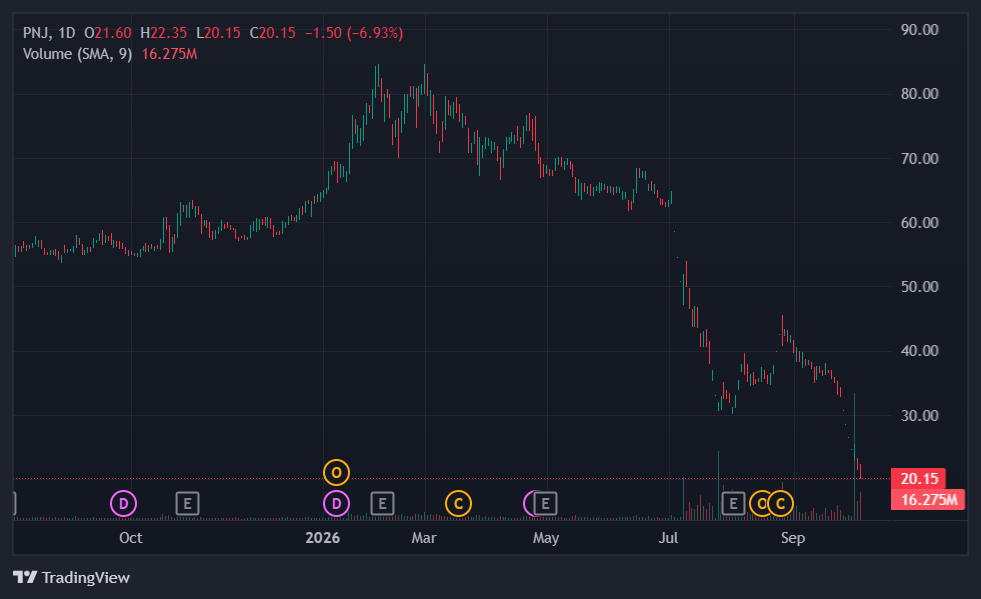Select the pink D marker above the 2026 label
The height and width of the screenshot is (599, 981).
(336, 503)
